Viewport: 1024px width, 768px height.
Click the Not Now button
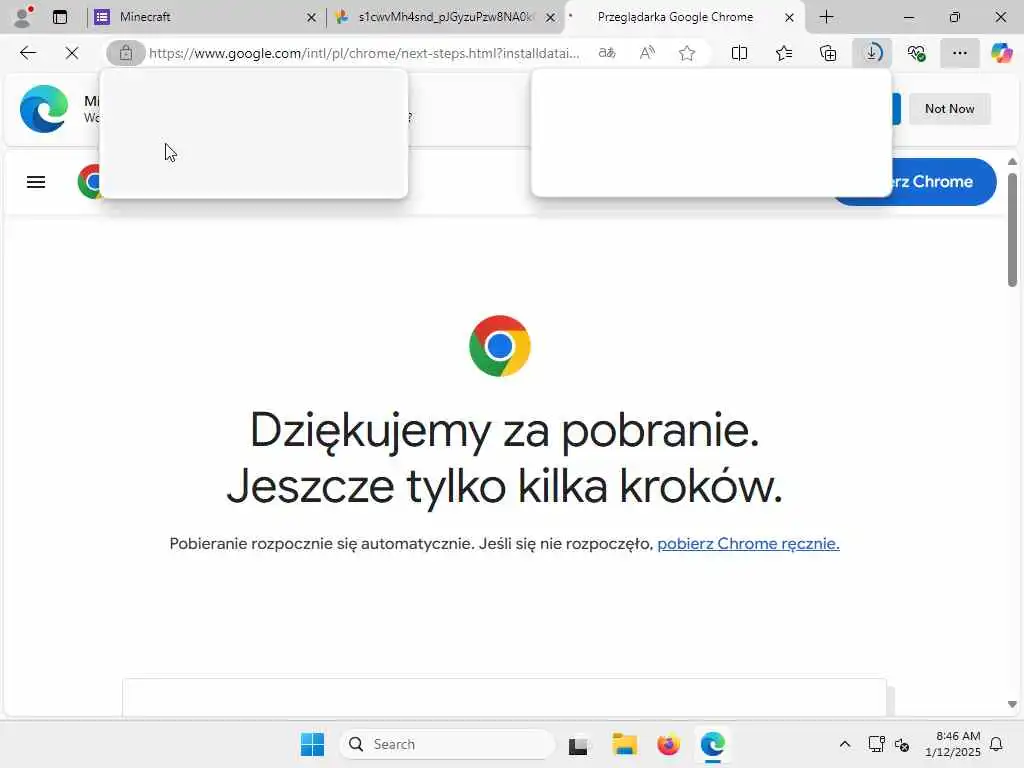pyautogui.click(x=950, y=108)
